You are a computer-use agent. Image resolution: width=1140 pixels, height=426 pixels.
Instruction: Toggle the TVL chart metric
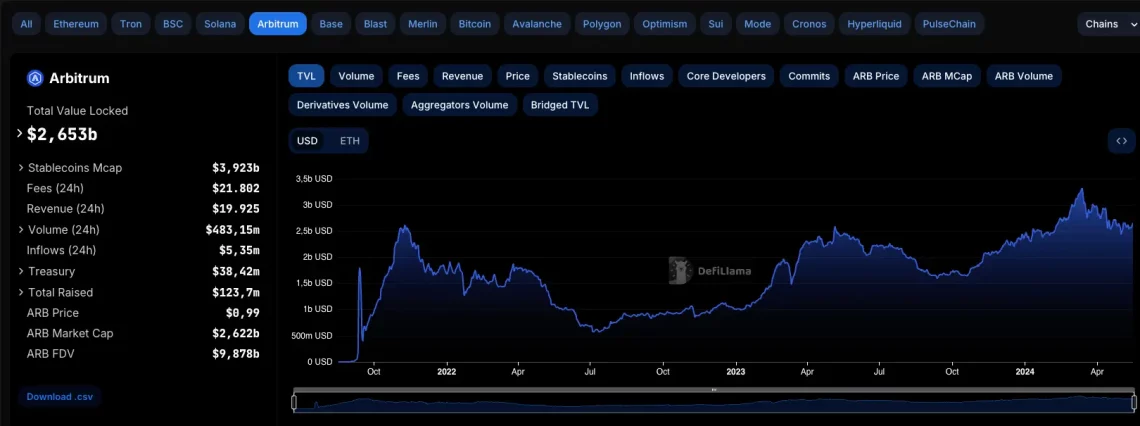pos(306,76)
